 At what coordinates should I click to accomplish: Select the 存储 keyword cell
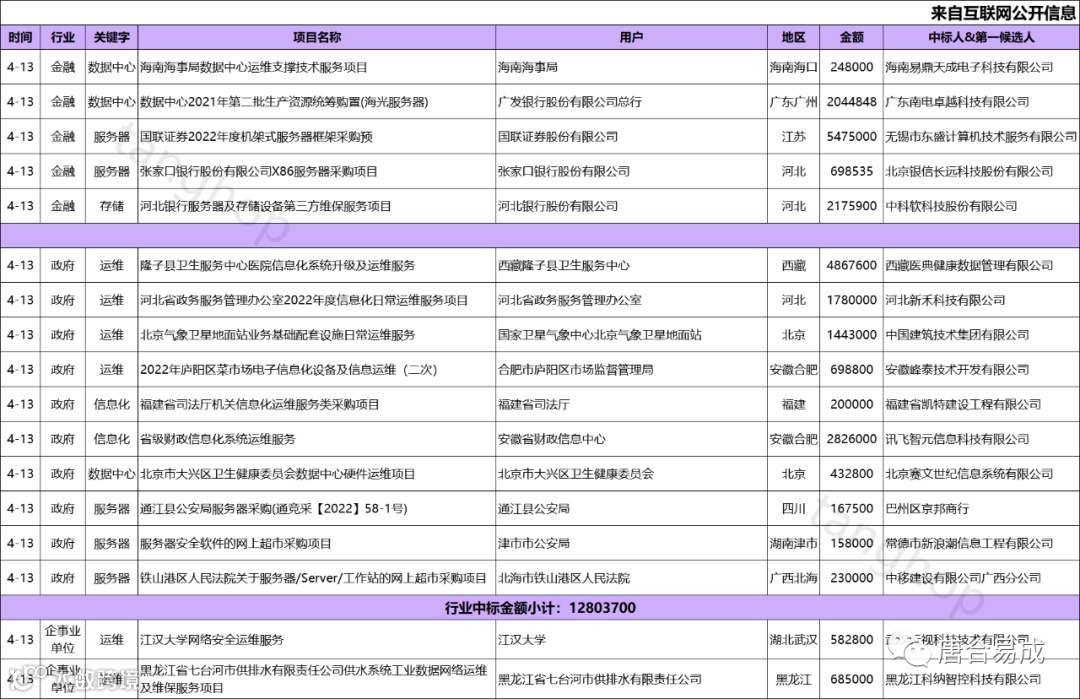click(112, 206)
